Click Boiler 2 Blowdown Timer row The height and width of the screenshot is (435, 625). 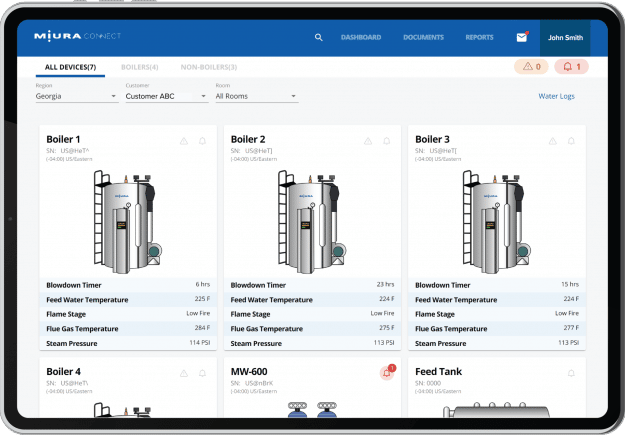click(312, 285)
